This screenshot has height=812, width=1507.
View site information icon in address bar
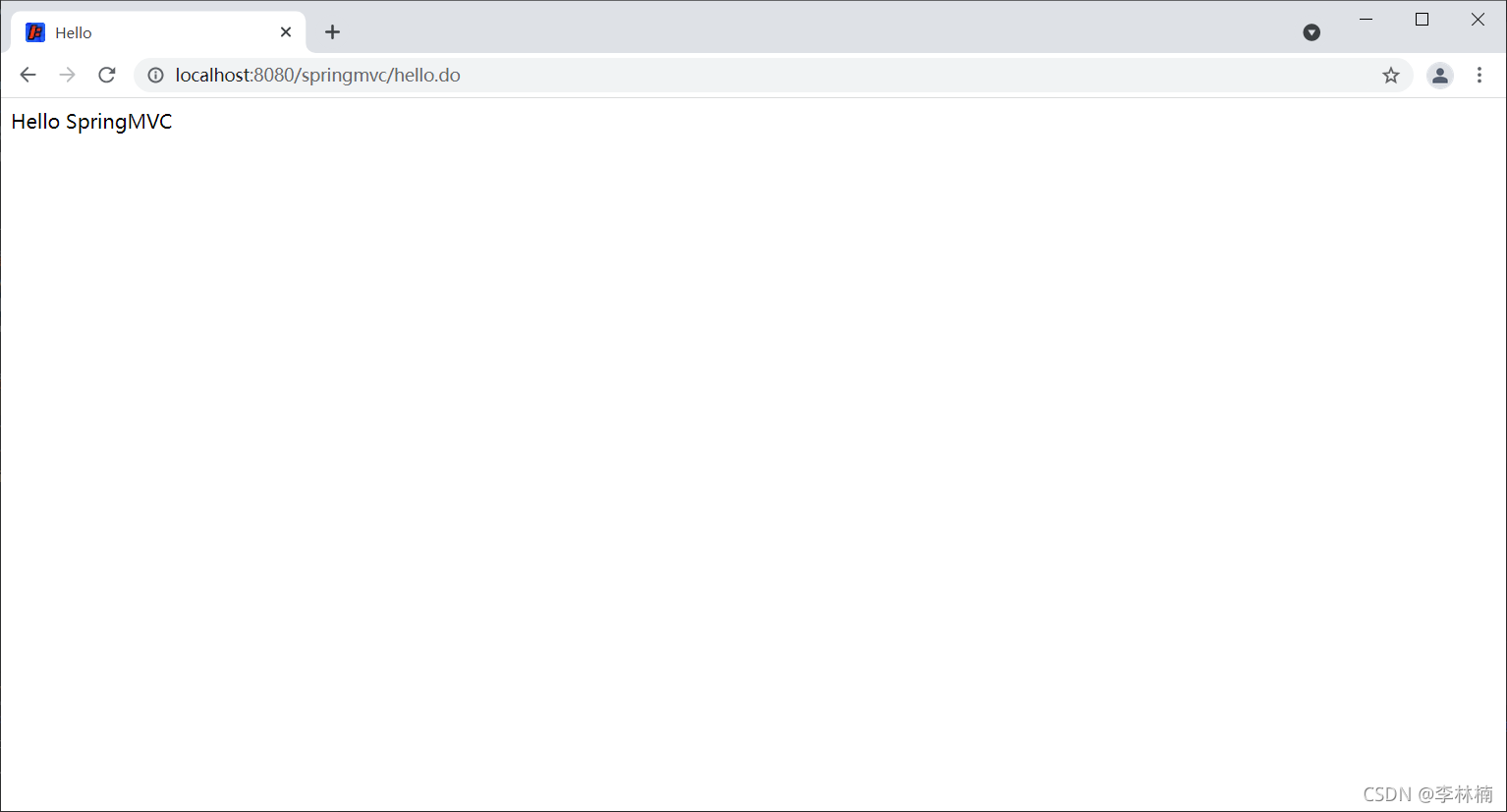point(155,76)
